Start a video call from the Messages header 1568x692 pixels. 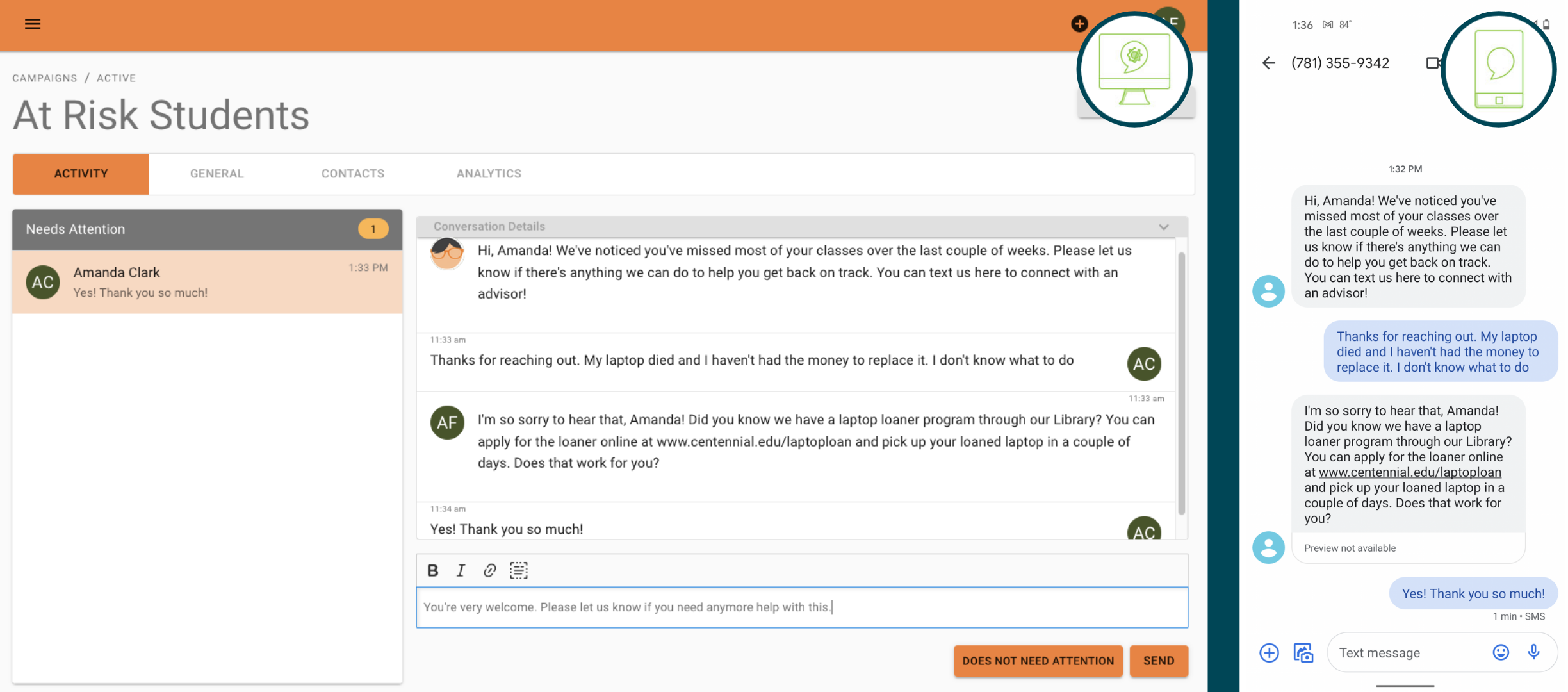[x=1433, y=63]
